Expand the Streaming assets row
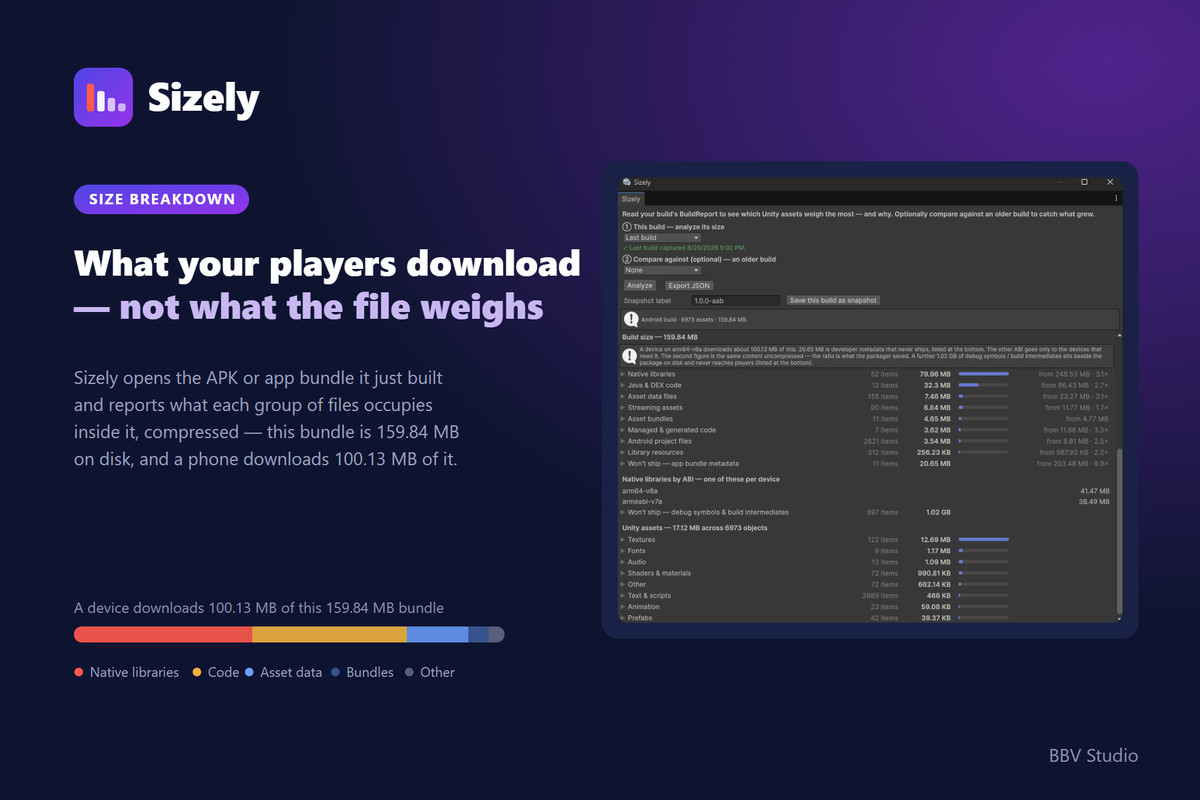The image size is (1200, 800). (623, 408)
